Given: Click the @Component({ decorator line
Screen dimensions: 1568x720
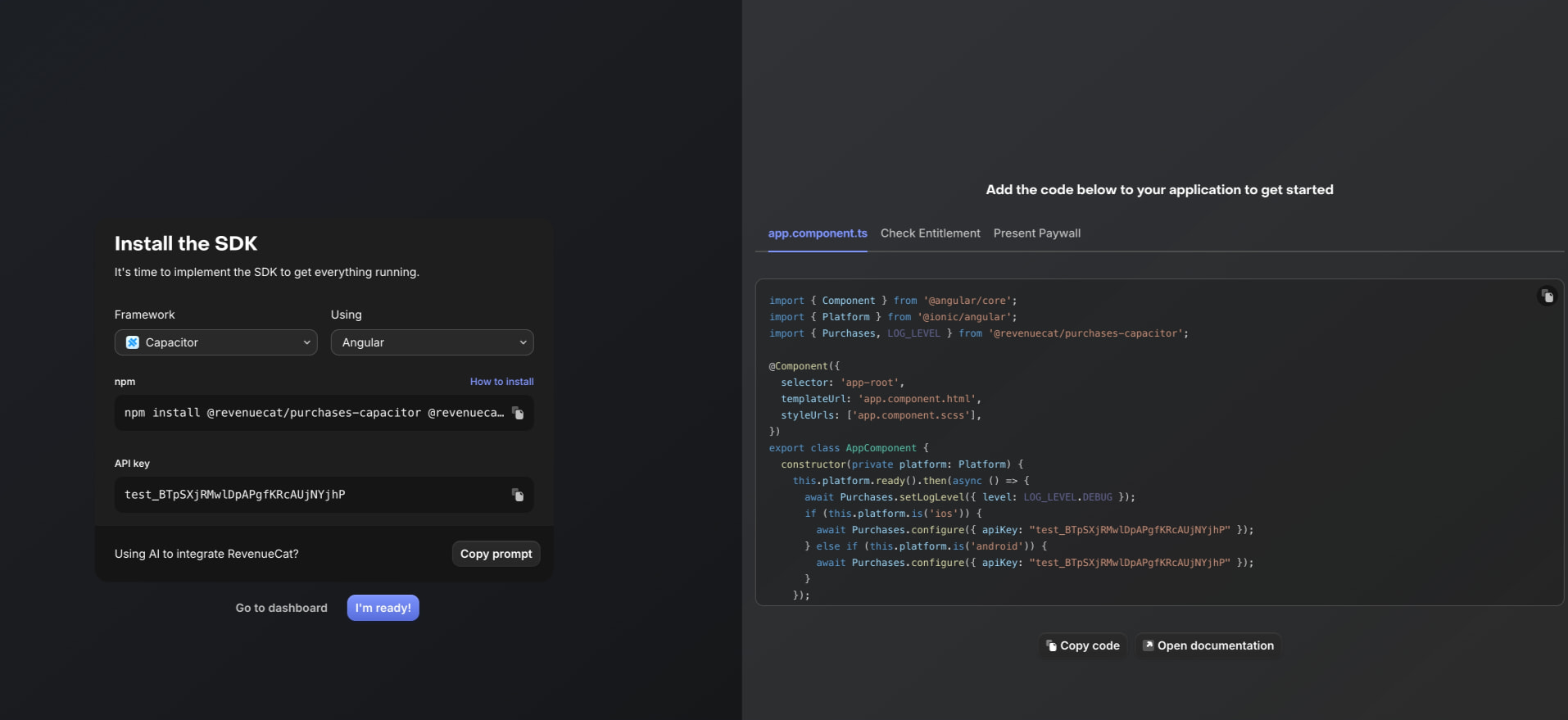Looking at the screenshot, I should [804, 366].
